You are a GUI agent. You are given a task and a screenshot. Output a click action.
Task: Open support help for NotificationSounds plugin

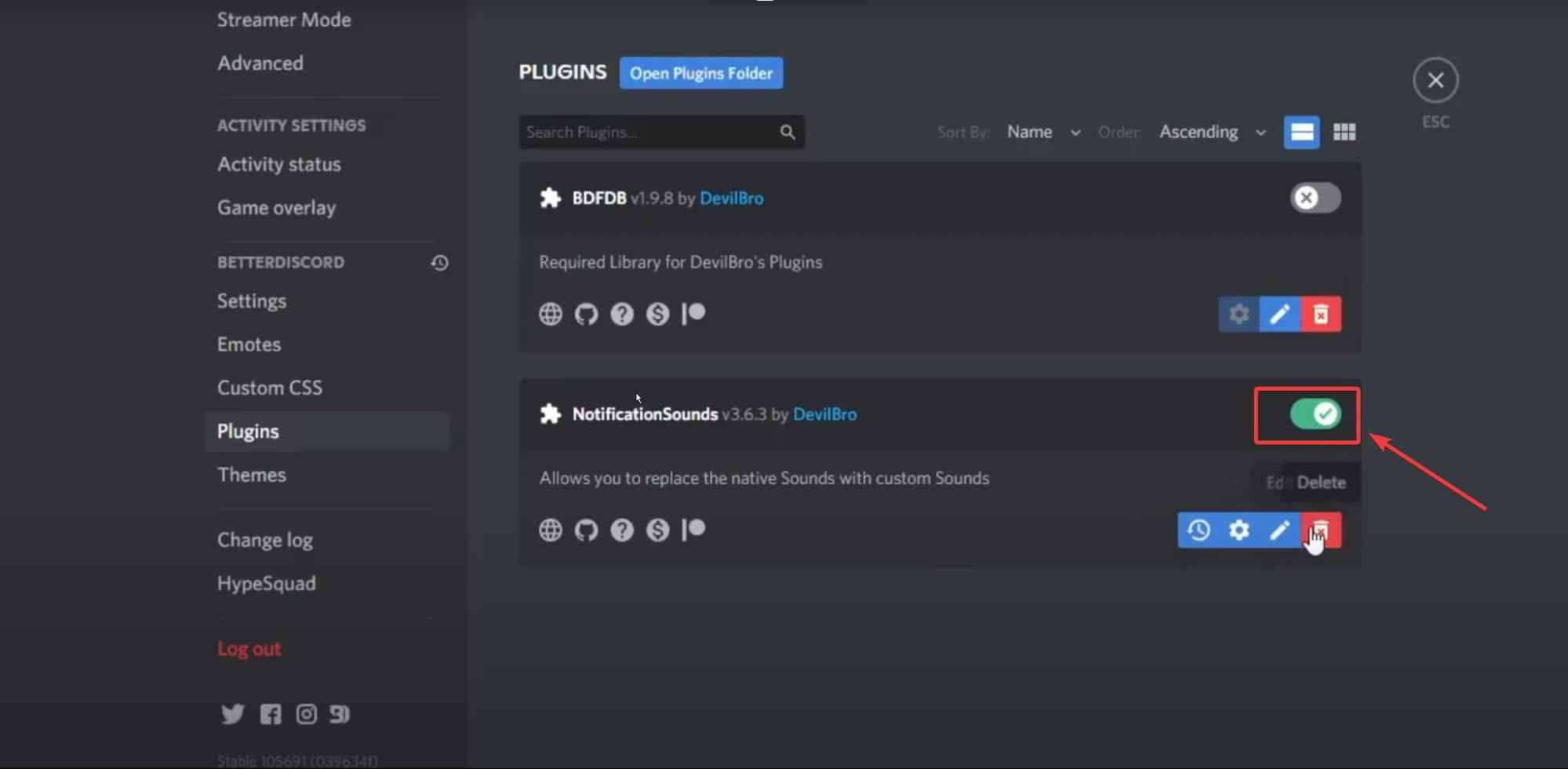tap(622, 530)
